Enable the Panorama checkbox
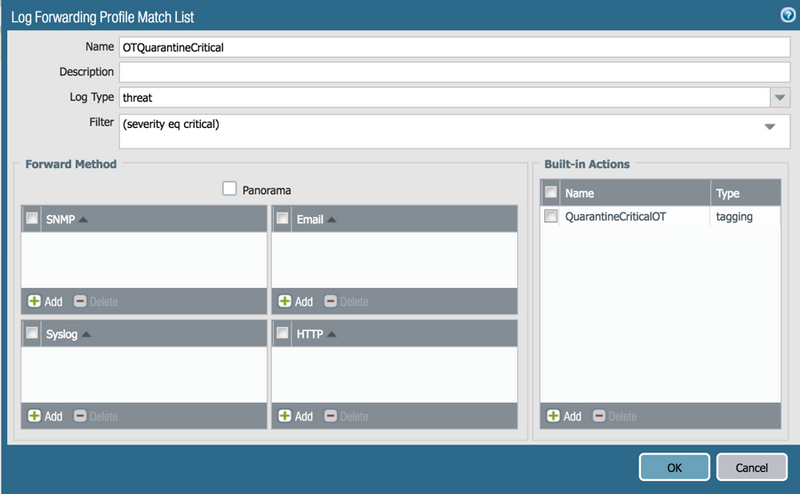Image resolution: width=800 pixels, height=494 pixels. click(x=229, y=188)
